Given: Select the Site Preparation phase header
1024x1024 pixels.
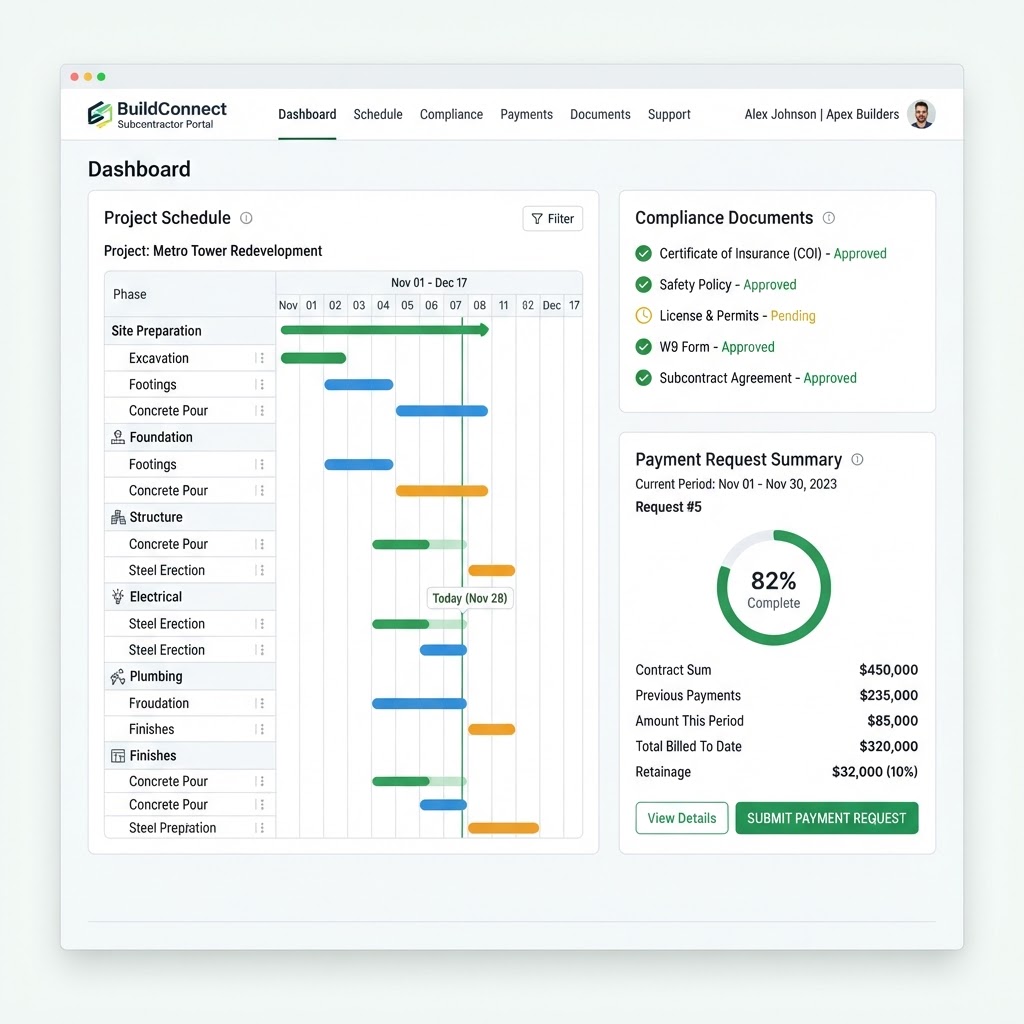Looking at the screenshot, I should click(x=190, y=331).
